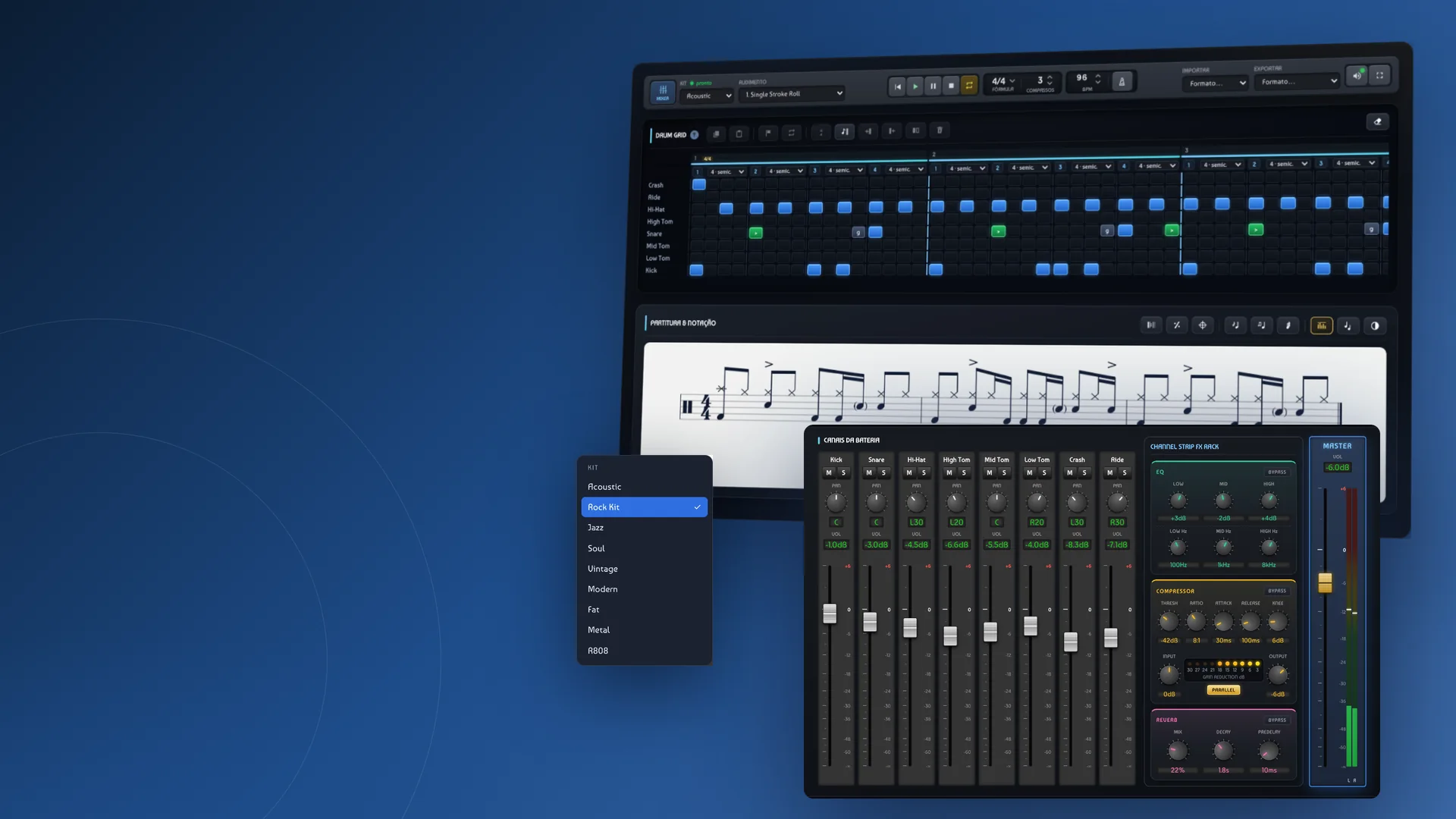Click the crosshair target icon in notation toolbar
The height and width of the screenshot is (819, 1456).
click(1203, 325)
